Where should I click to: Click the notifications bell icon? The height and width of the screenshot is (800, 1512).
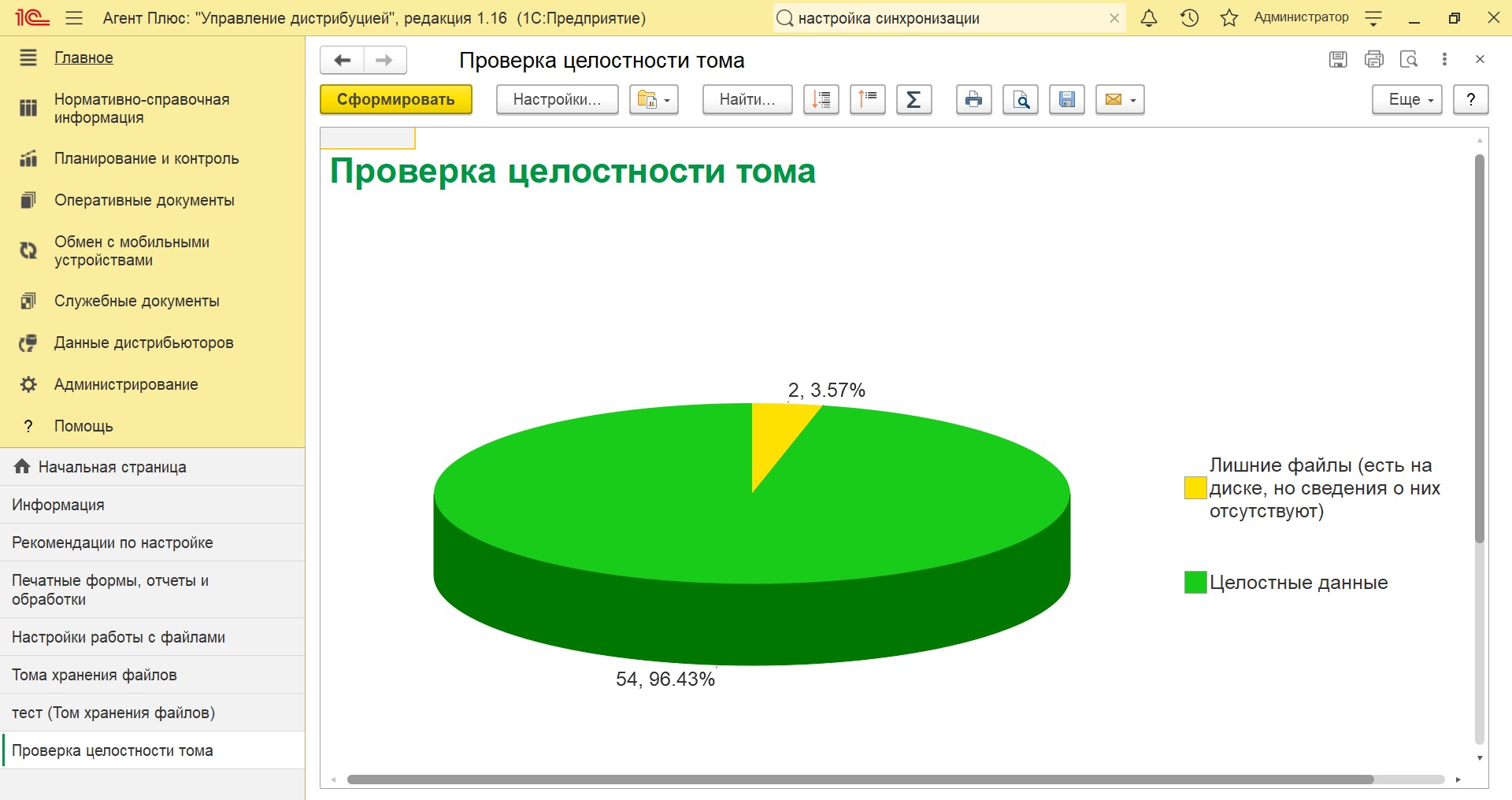coord(1149,18)
